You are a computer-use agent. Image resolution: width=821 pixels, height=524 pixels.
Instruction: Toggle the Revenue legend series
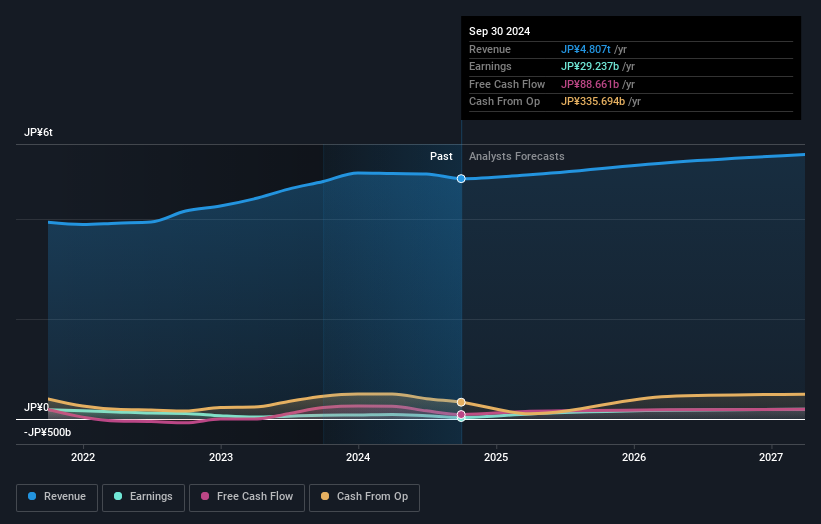(57, 497)
